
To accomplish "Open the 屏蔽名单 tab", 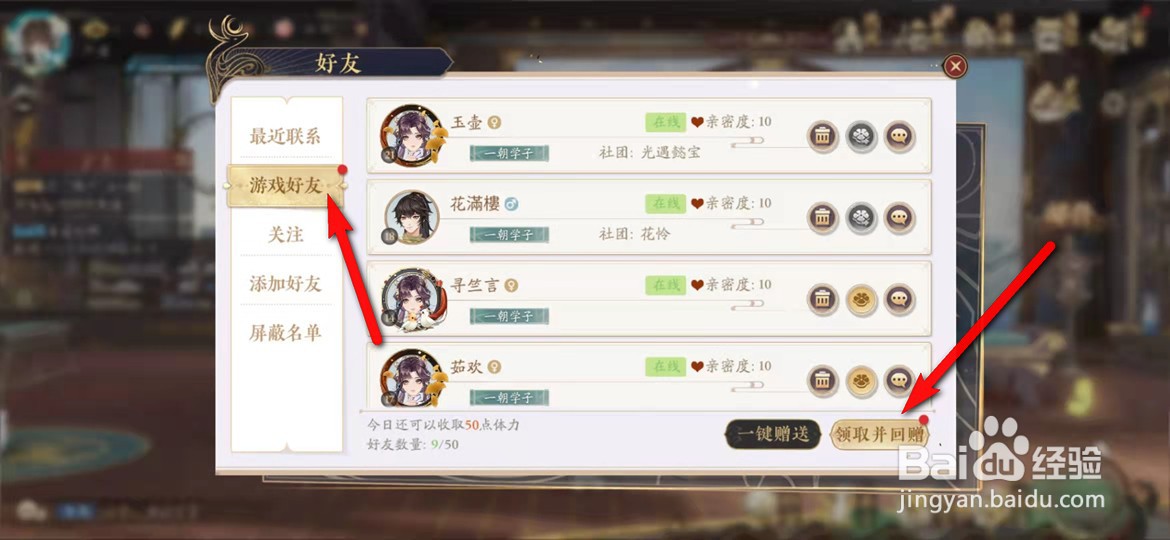I will 284,333.
